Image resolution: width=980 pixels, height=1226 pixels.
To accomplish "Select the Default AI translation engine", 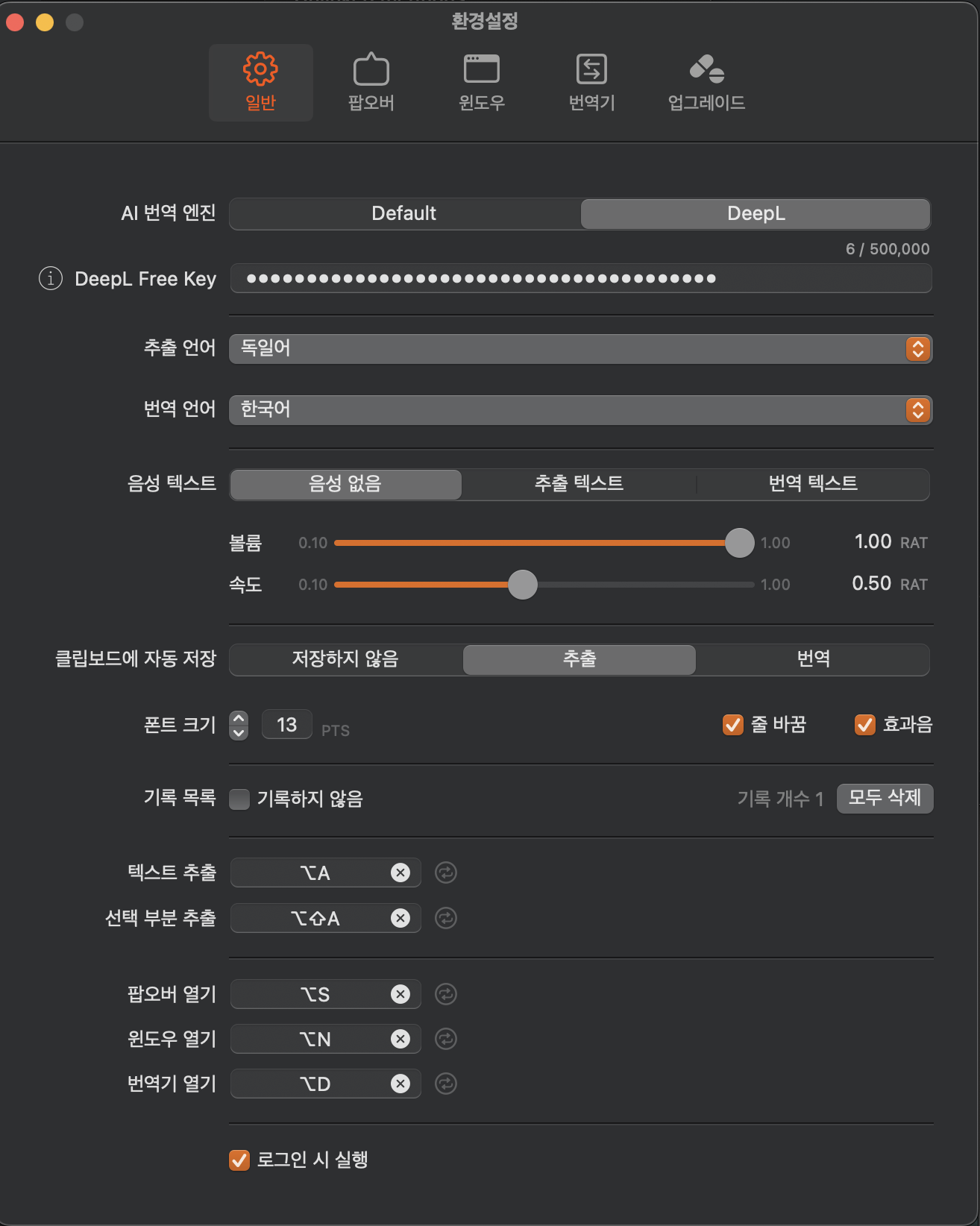I will tap(405, 214).
